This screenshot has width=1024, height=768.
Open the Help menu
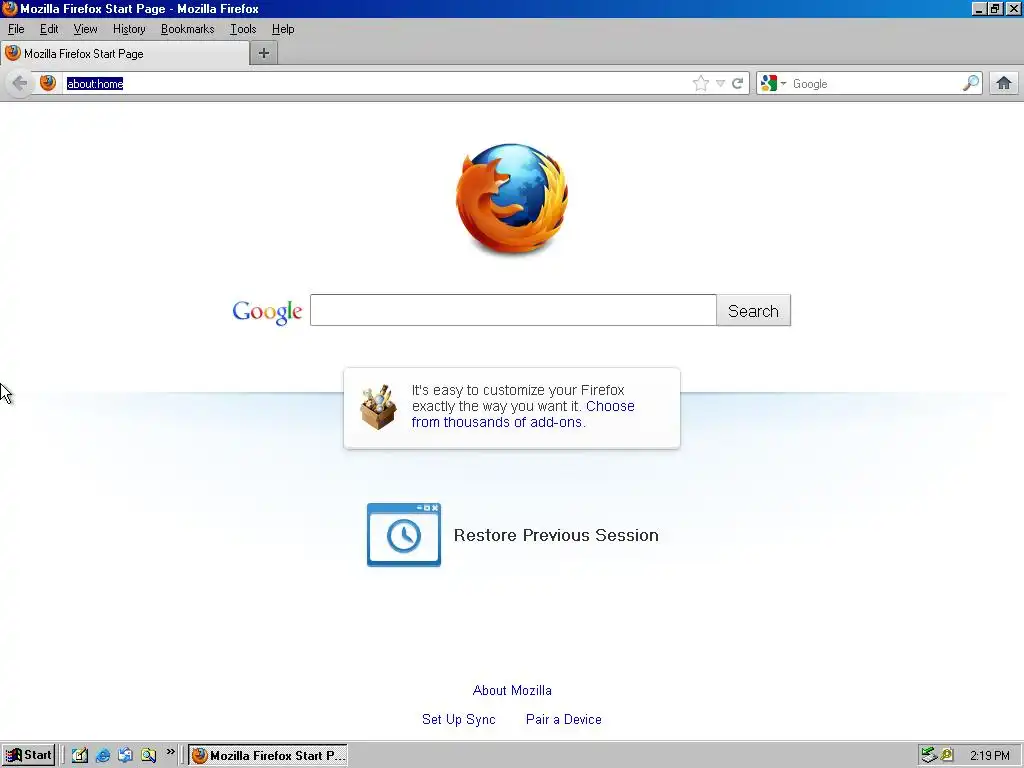coord(283,29)
